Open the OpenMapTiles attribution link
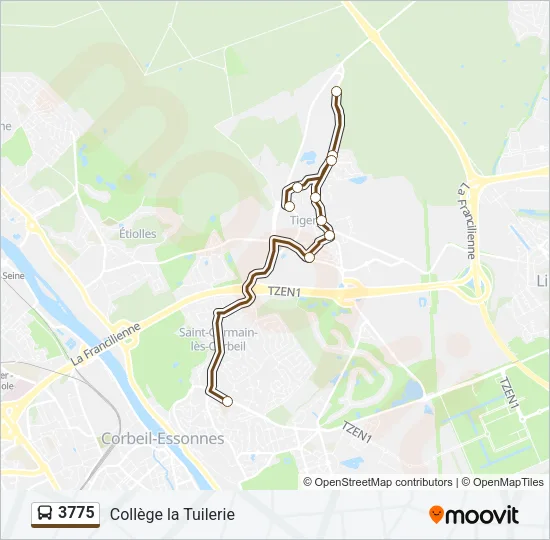 tap(503, 482)
